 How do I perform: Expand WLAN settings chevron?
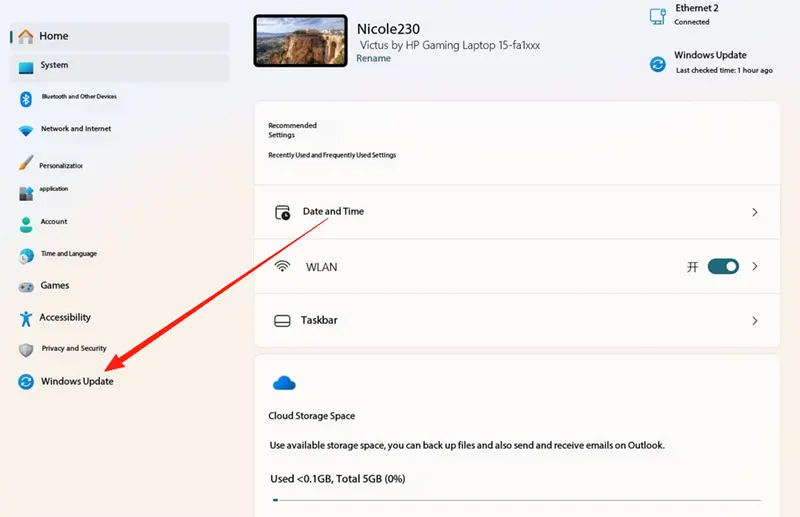tap(755, 266)
